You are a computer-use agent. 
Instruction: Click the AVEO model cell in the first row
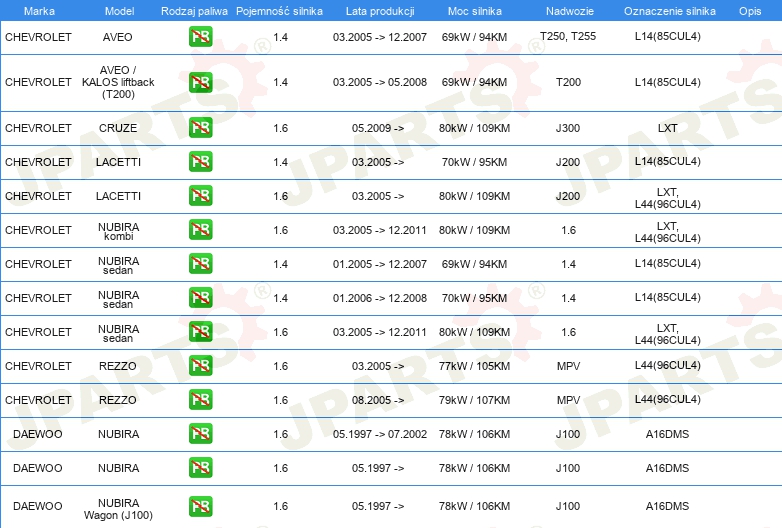pos(118,37)
